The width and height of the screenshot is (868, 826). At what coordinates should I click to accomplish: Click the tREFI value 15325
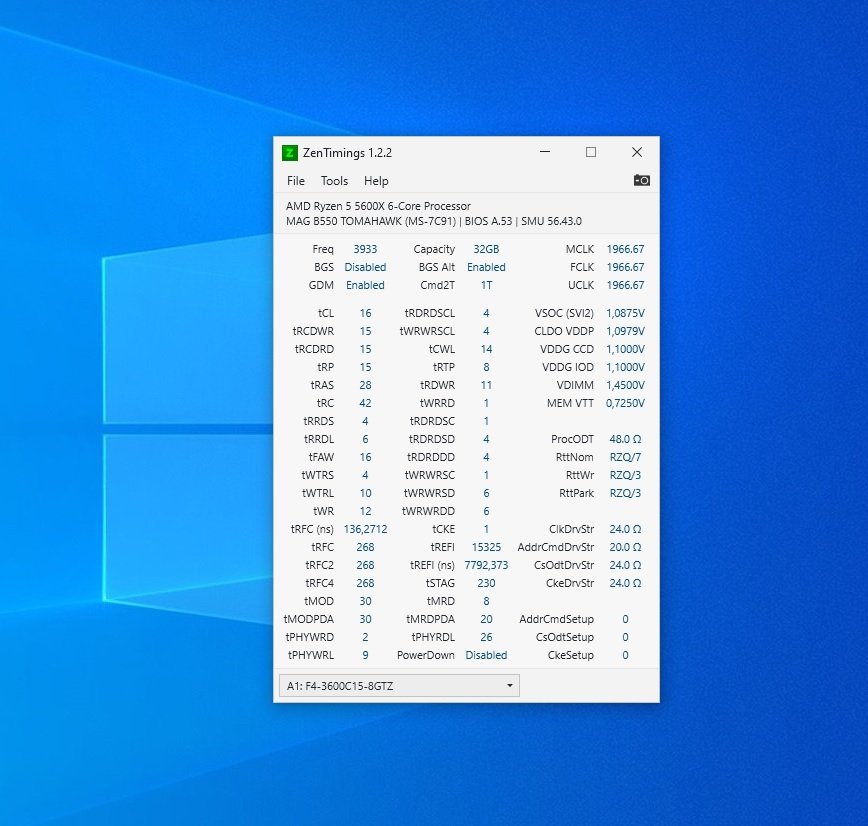(486, 547)
